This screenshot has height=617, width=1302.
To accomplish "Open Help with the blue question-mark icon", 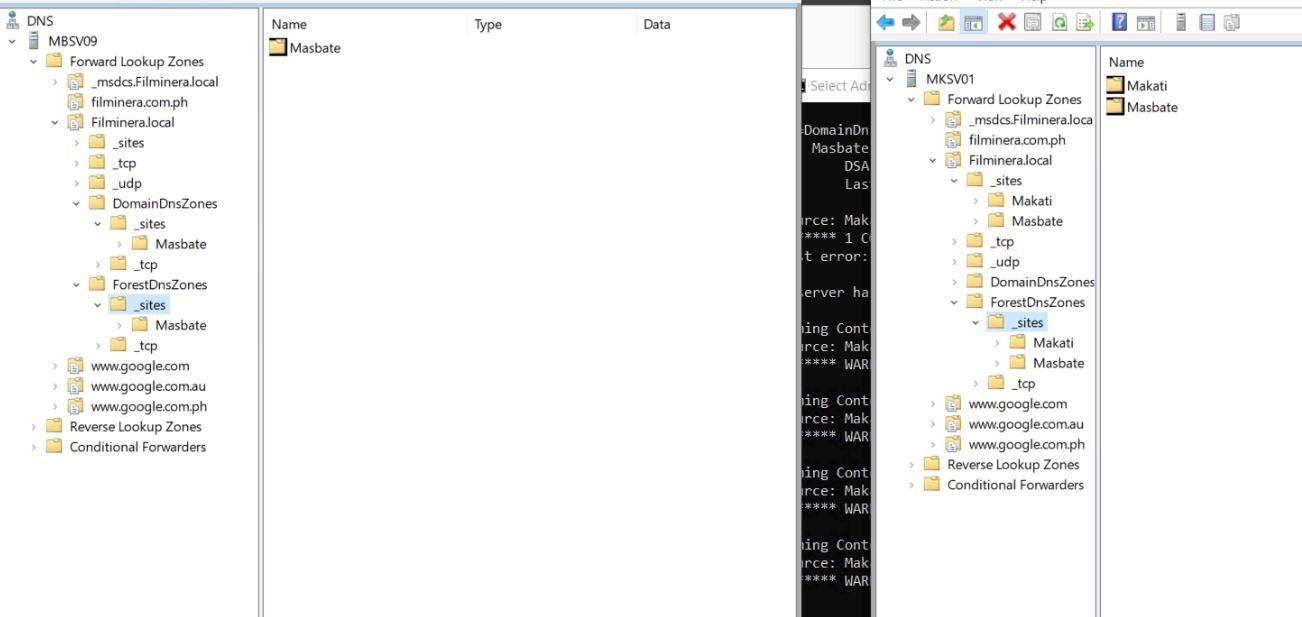I will (x=1120, y=22).
